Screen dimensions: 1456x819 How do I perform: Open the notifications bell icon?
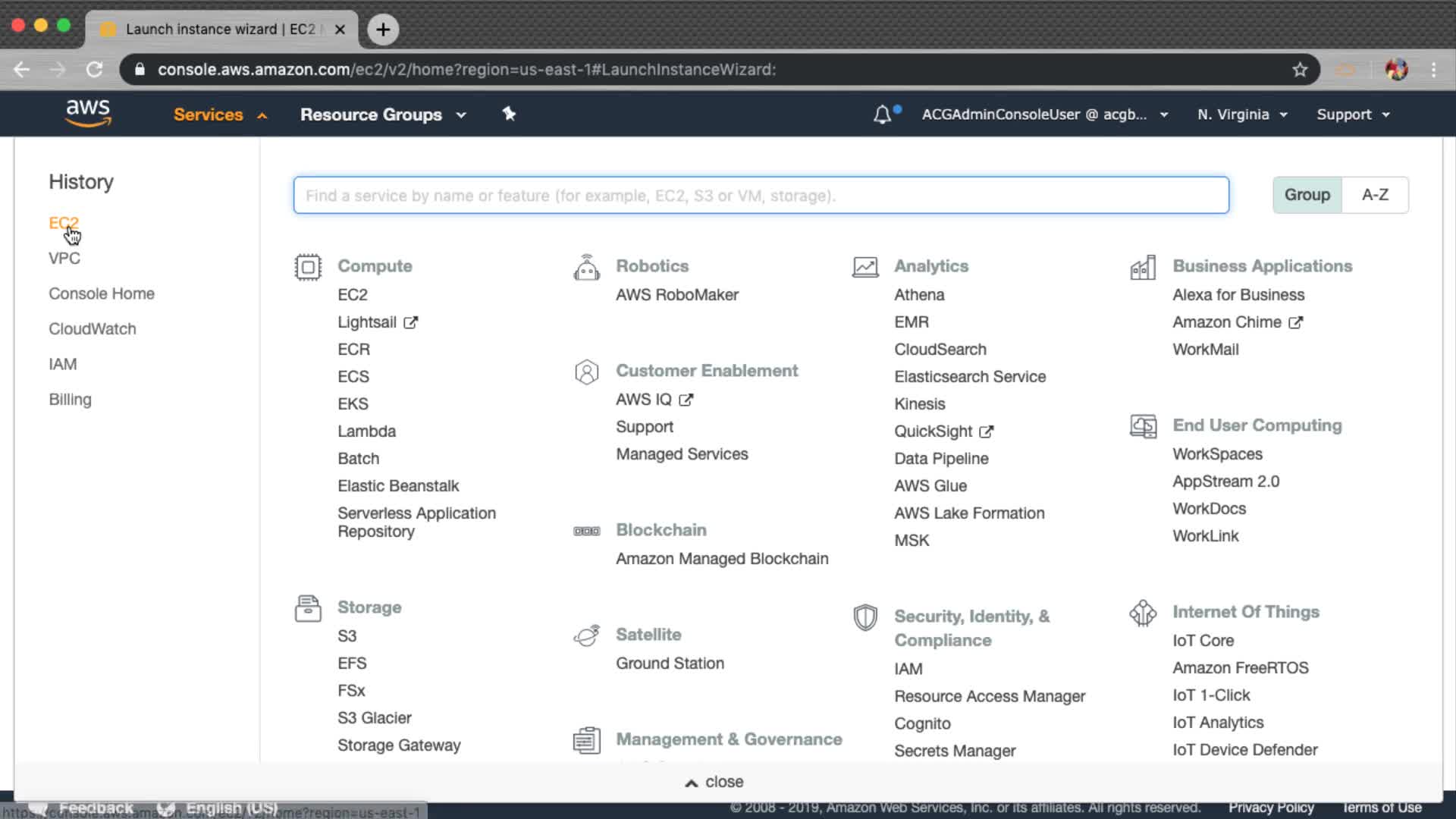pyautogui.click(x=882, y=115)
